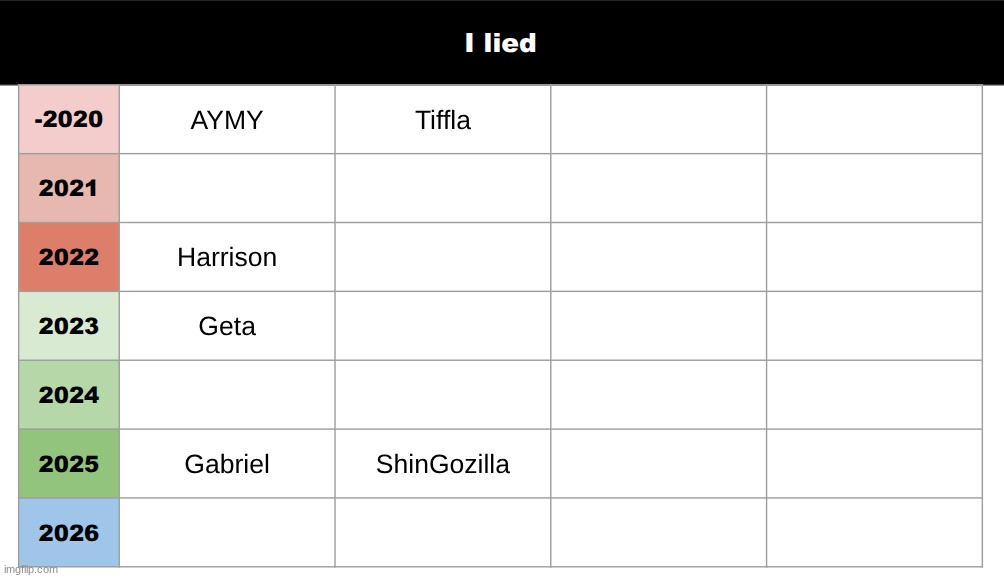
Task: Select the Geta cell
Action: (x=227, y=326)
